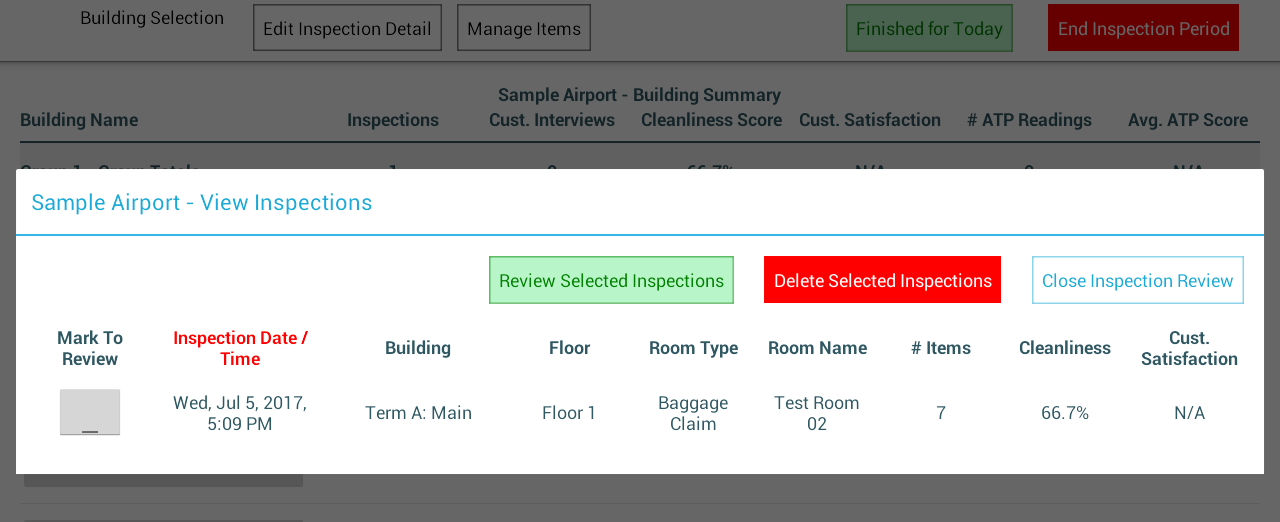Open Edit Inspection Detail
This screenshot has width=1280, height=522.
coord(347,28)
